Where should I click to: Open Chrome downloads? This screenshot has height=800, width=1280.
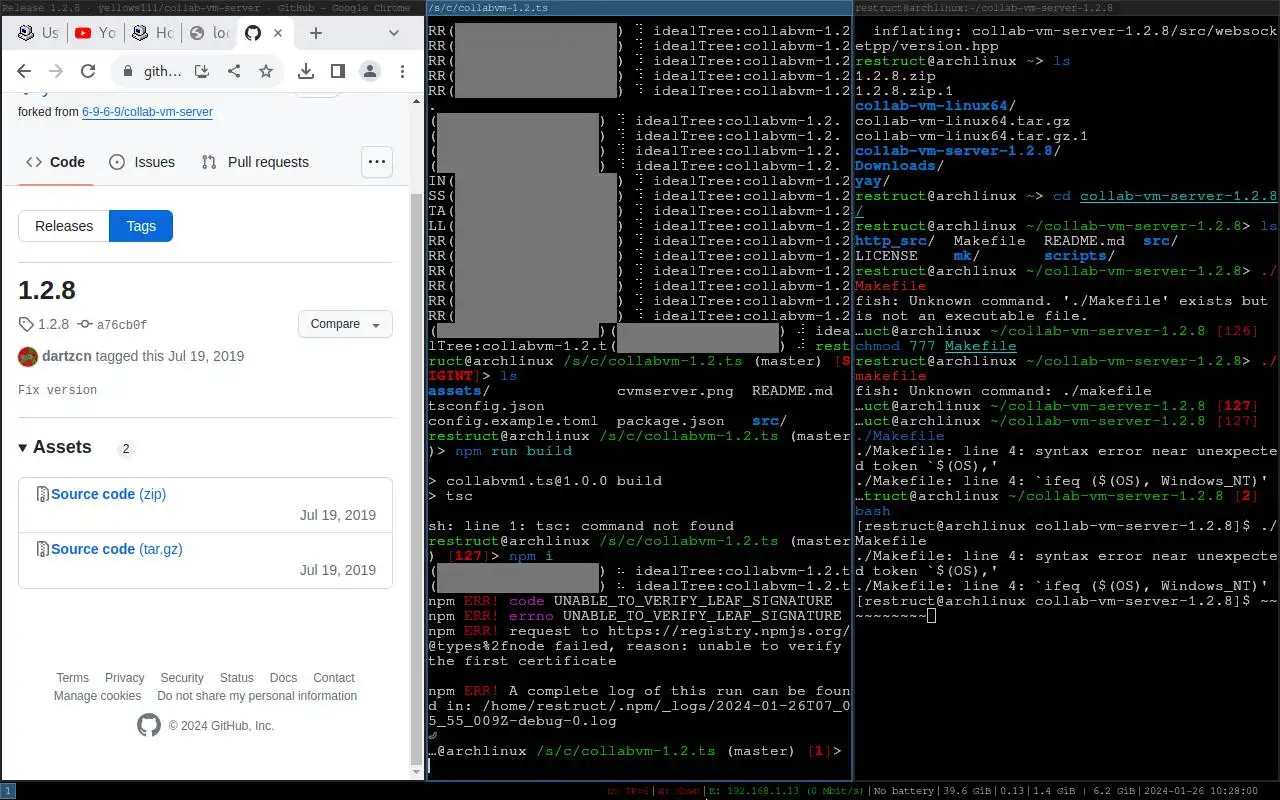tap(307, 71)
